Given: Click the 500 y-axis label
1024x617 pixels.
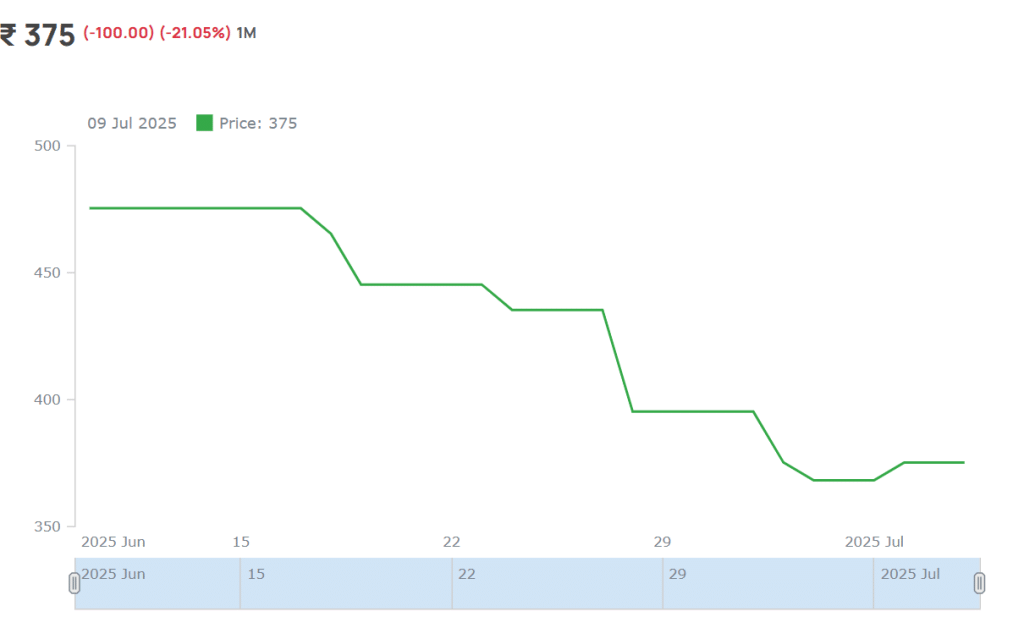Looking at the screenshot, I should [x=47, y=146].
